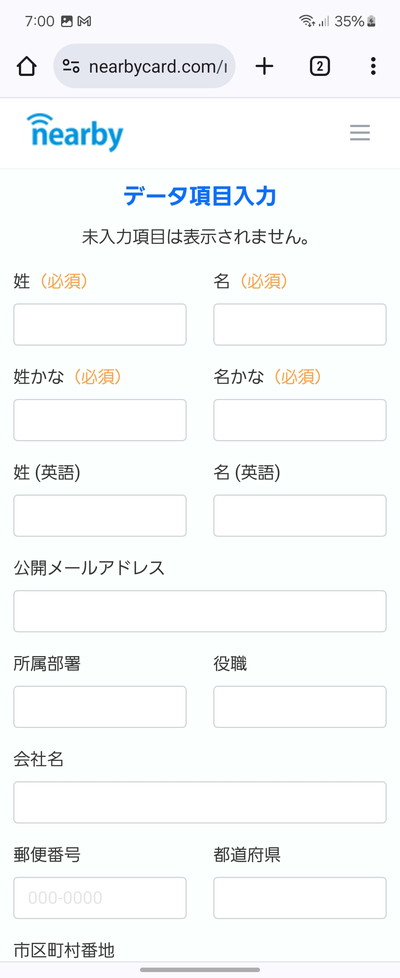400x978 pixels.
Task: Tap the browser home icon
Action: pyautogui.click(x=26, y=66)
